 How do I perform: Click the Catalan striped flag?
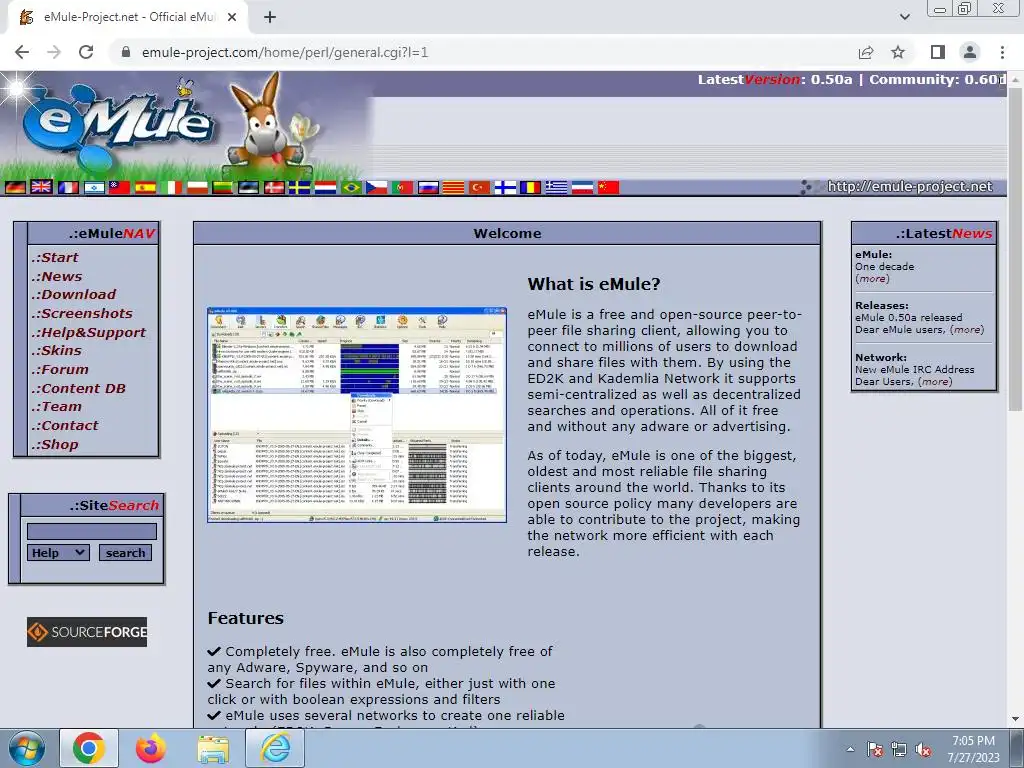454,187
